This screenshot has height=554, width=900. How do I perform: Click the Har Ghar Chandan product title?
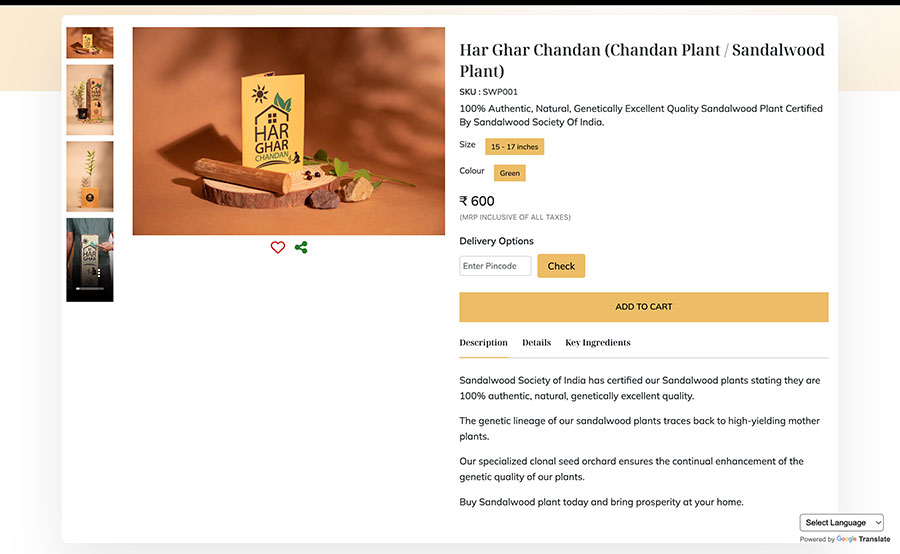tap(642, 60)
